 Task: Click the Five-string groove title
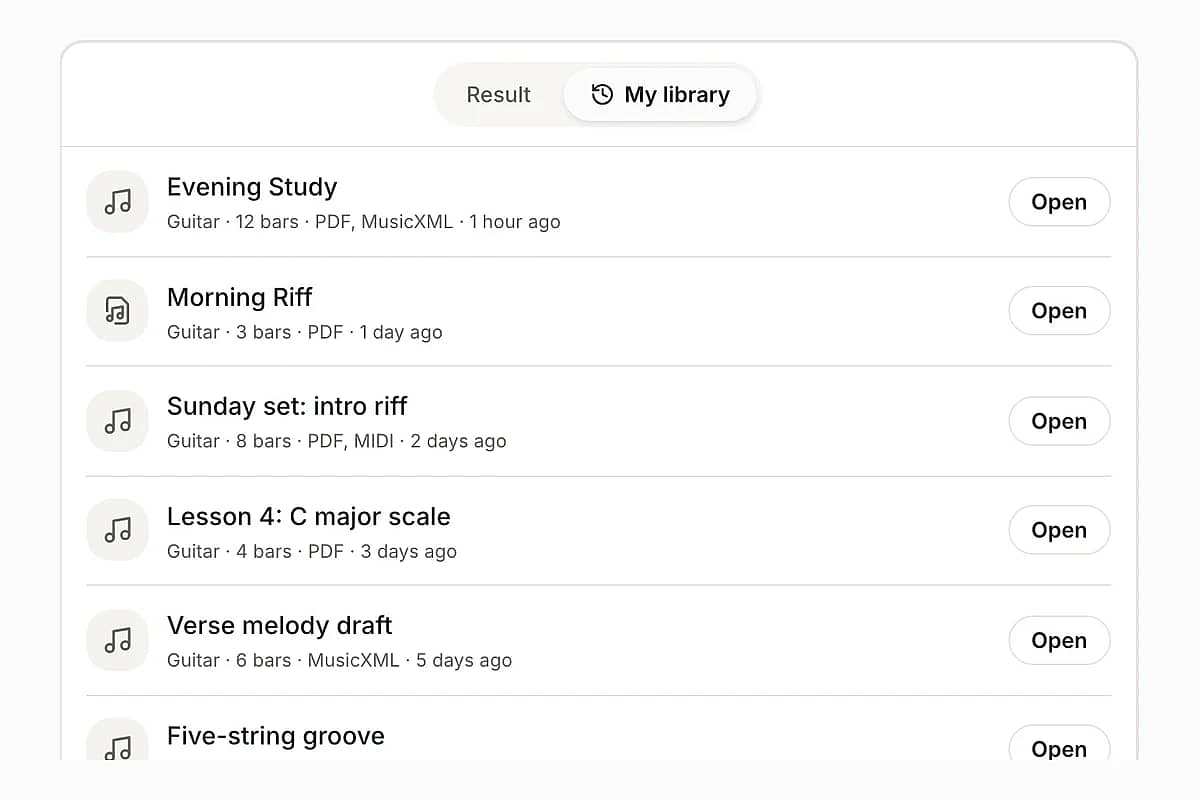point(276,736)
